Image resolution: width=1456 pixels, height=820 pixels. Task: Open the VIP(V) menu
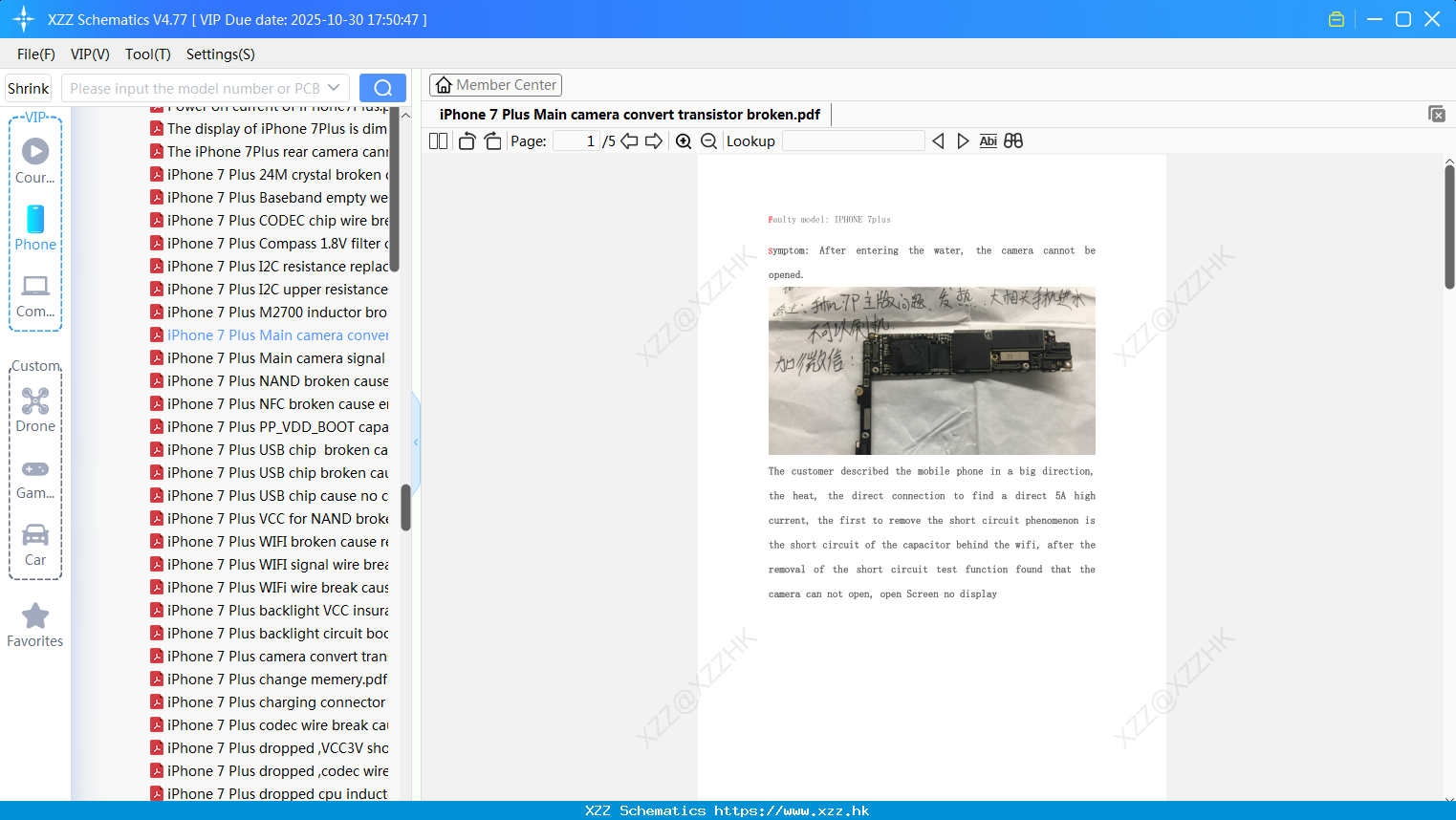pyautogui.click(x=90, y=54)
